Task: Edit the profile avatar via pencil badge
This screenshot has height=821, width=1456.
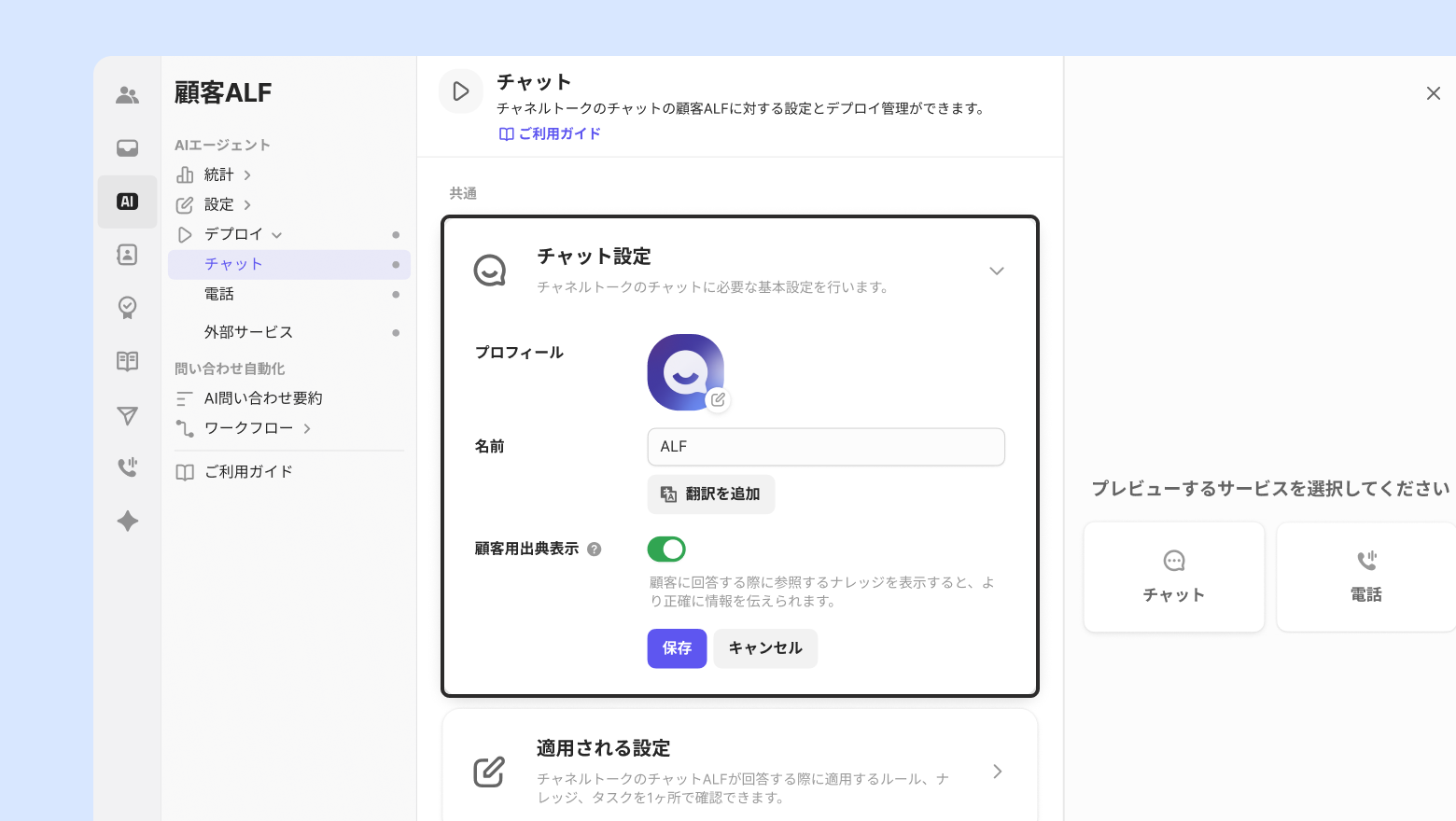Action: [x=718, y=399]
